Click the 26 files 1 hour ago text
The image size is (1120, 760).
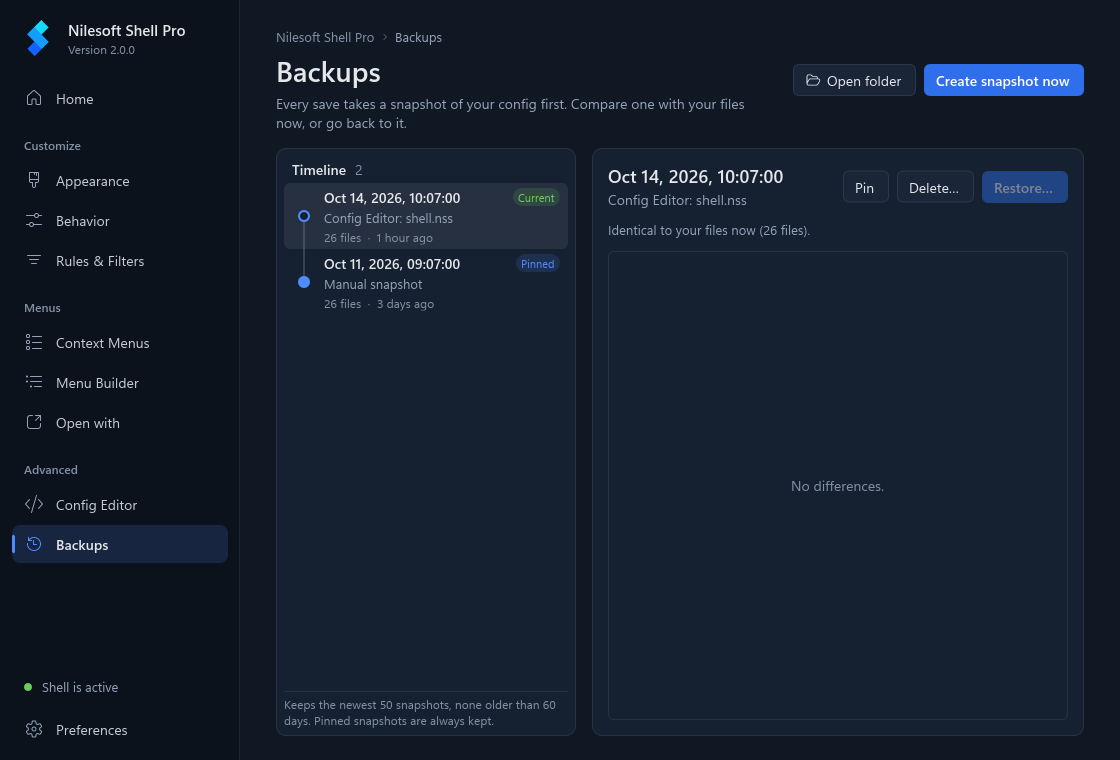(x=378, y=238)
